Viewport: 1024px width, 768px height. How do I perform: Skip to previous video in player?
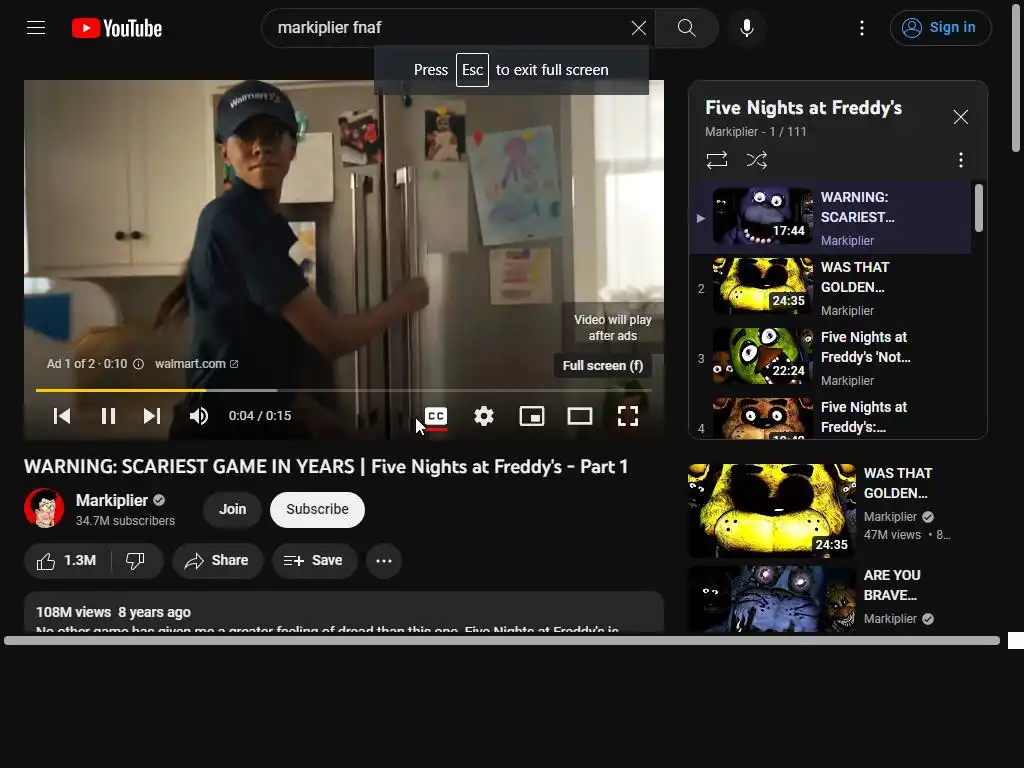(x=61, y=416)
